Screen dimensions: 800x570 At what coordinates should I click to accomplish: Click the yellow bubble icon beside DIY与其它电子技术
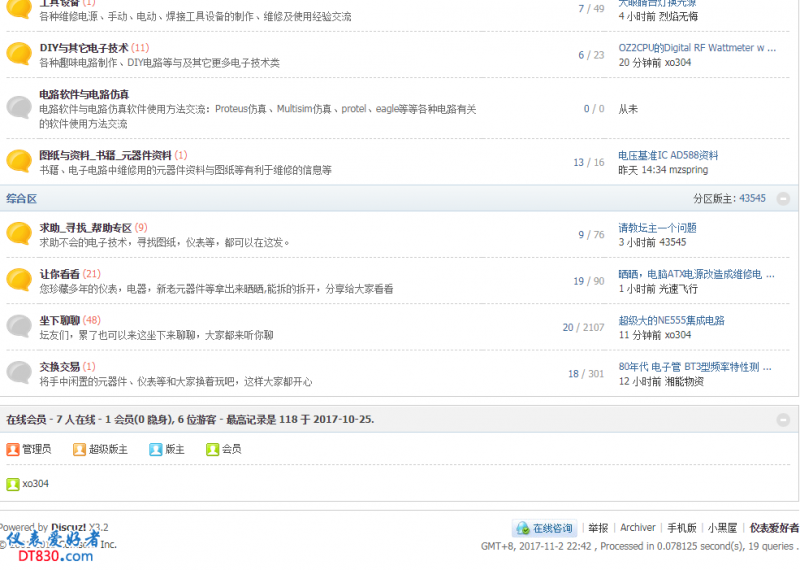pos(19,54)
